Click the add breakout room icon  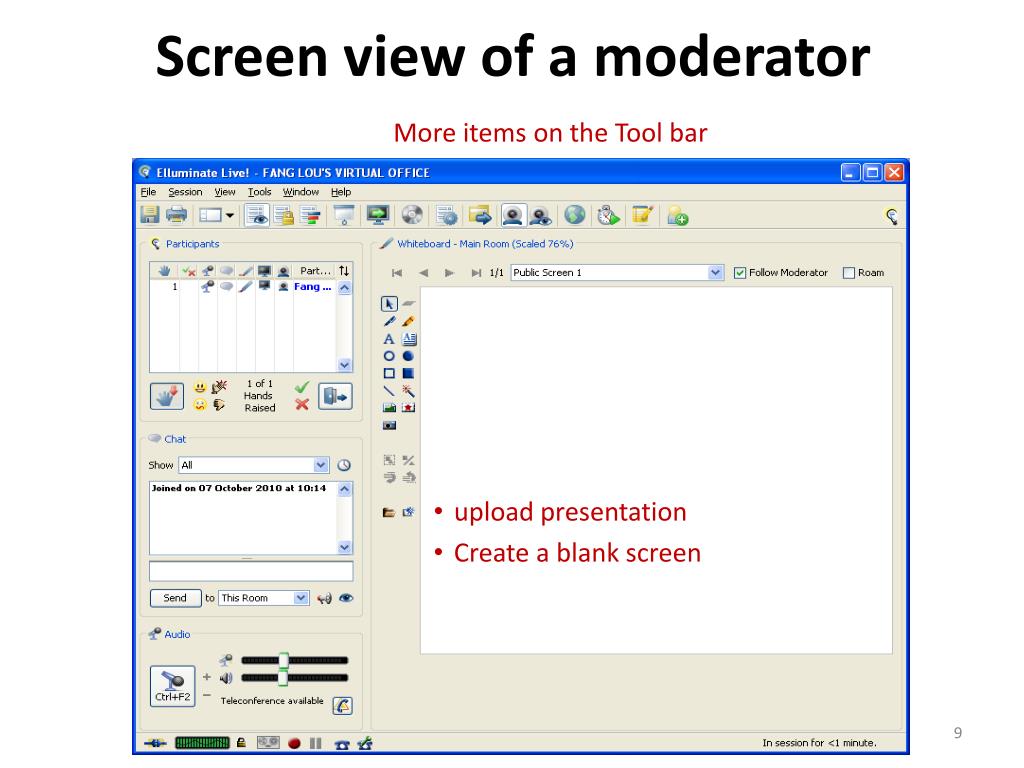point(678,216)
